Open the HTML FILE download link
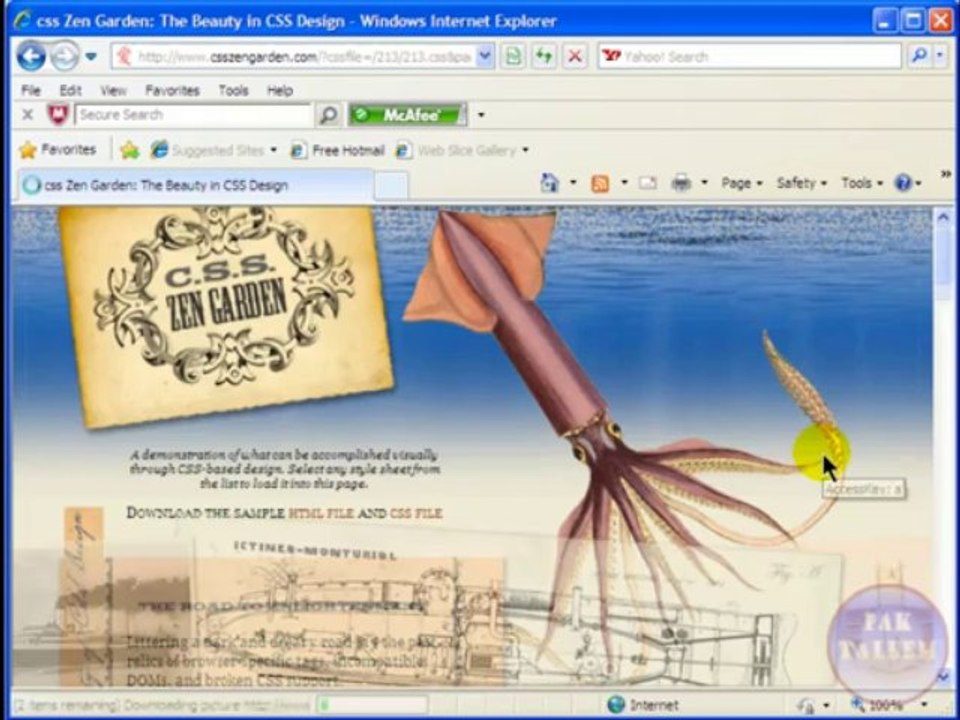The height and width of the screenshot is (720, 960). [321, 513]
